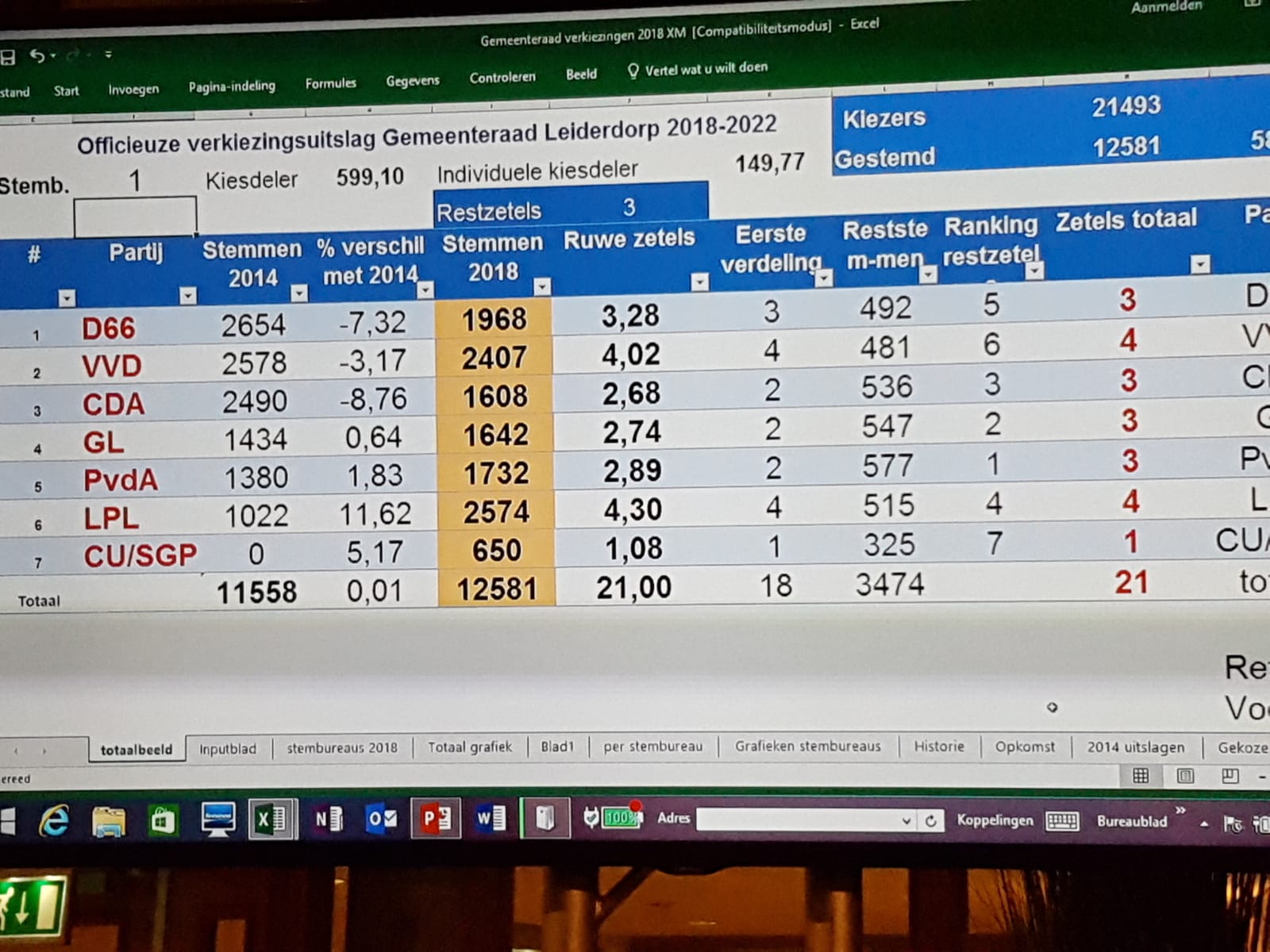
Task: Switch to Page Break Preview view
Action: click(x=1230, y=776)
